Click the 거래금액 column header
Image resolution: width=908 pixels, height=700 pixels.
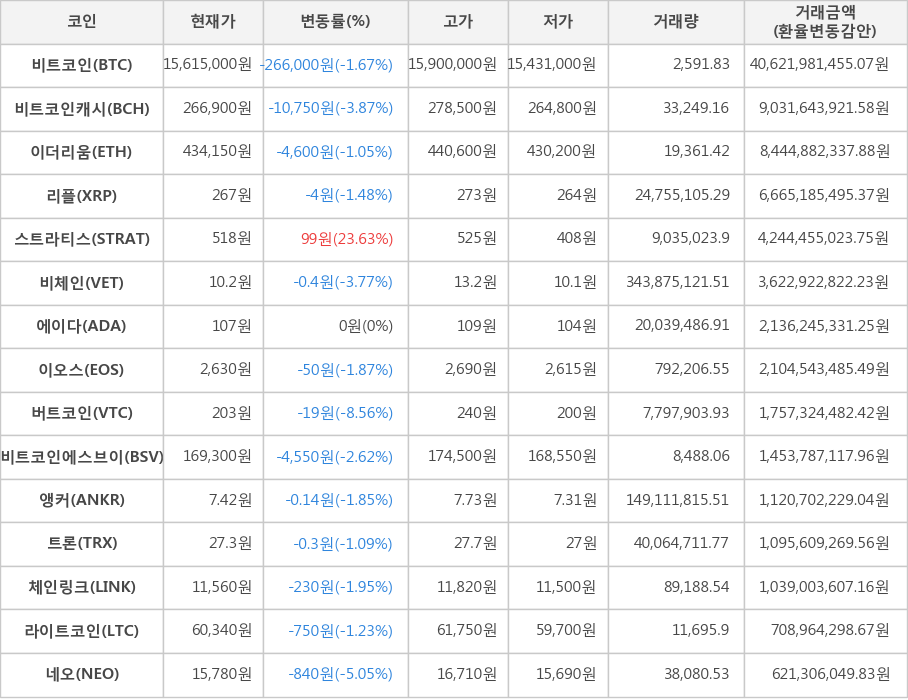coord(825,21)
